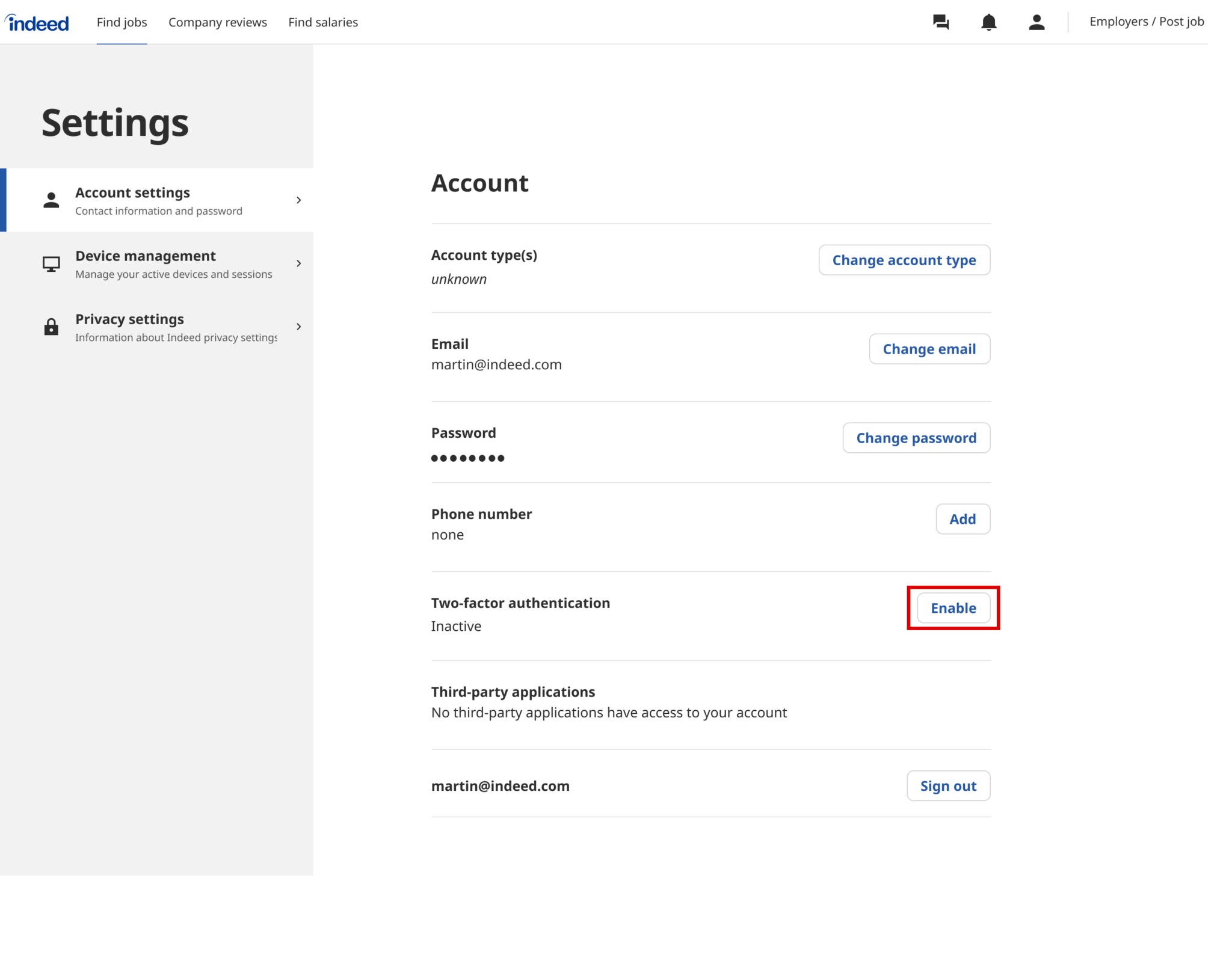The width and height of the screenshot is (1232, 973).
Task: Click Change account type
Action: coord(904,260)
